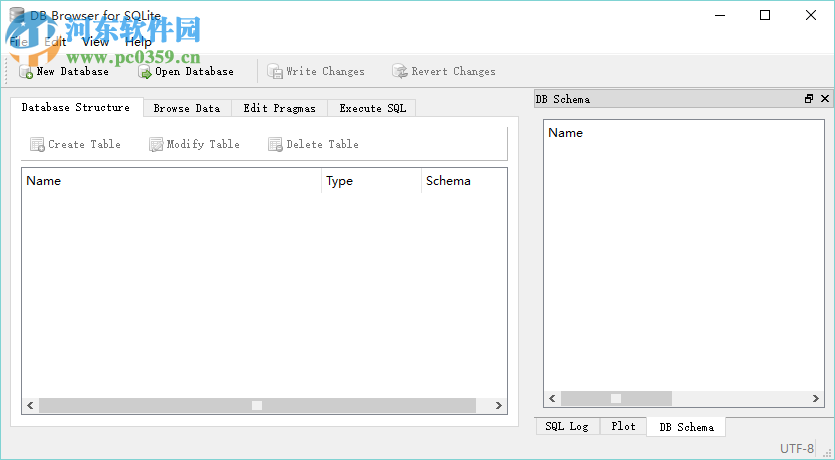The width and height of the screenshot is (835, 460).
Task: Maximize the DB Browser window
Action: (765, 15)
